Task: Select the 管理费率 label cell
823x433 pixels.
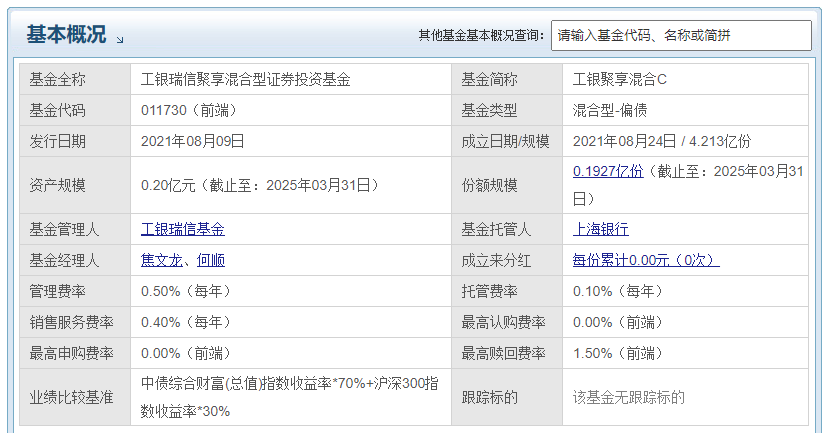Action: pyautogui.click(x=75, y=291)
